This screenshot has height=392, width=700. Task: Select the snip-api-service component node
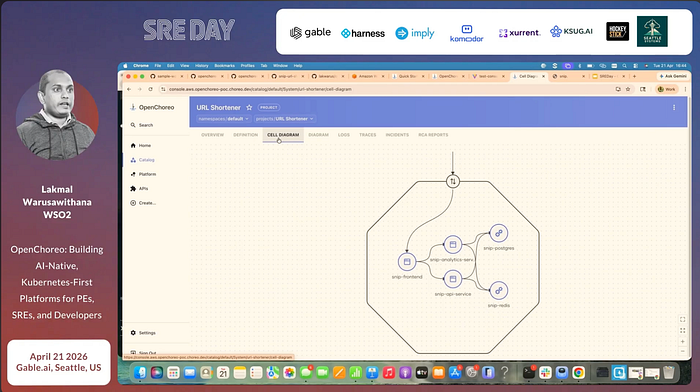click(x=453, y=279)
